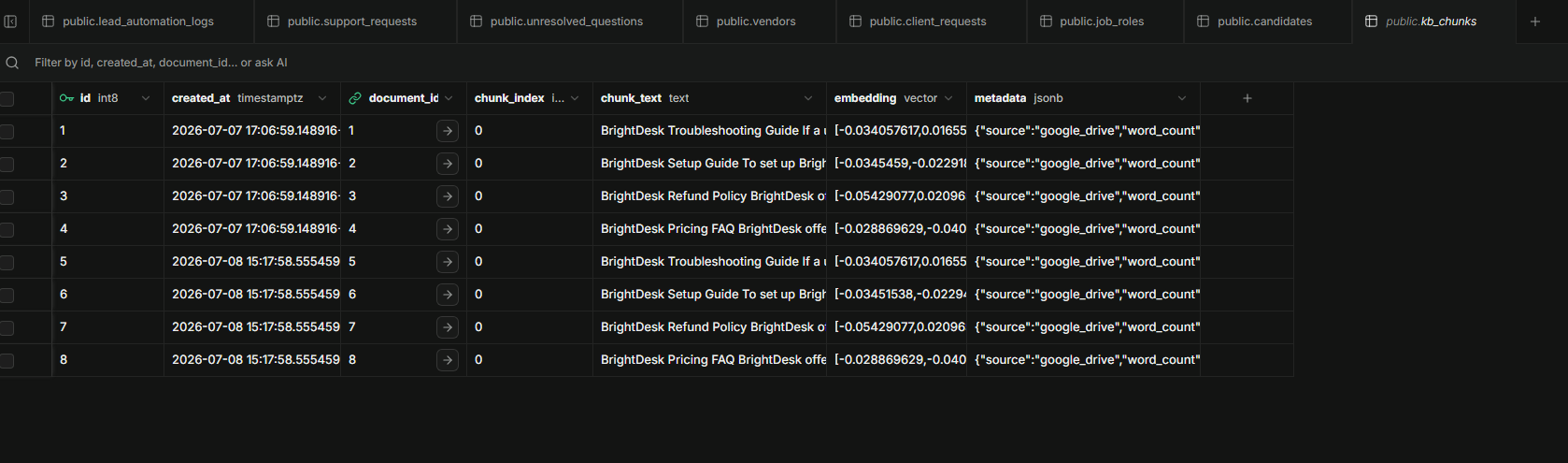Open linked document arrow for row 7

448,327
